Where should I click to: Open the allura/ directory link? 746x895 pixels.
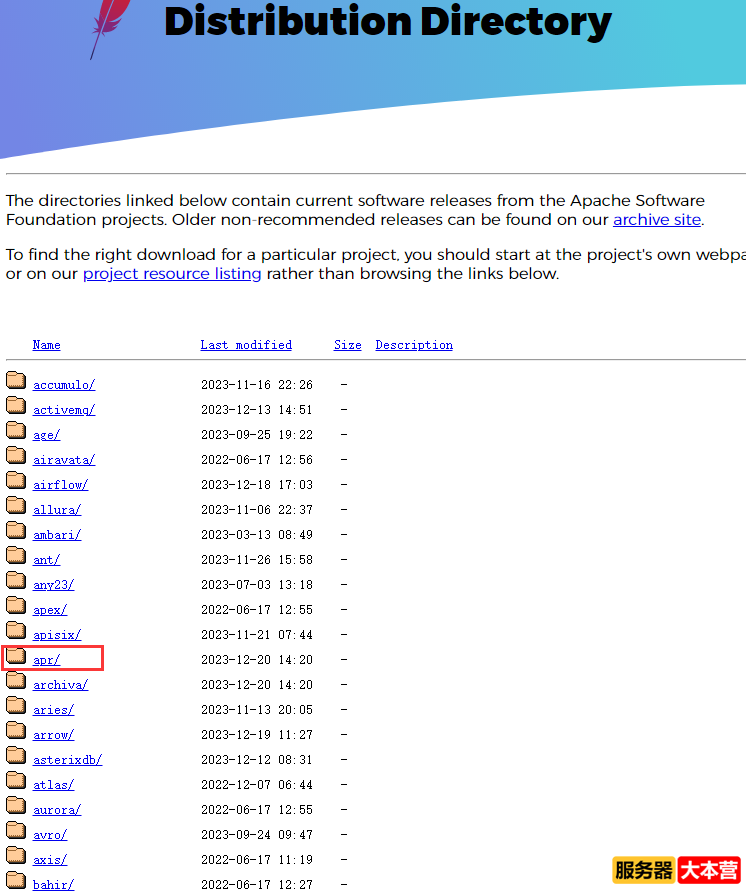pyautogui.click(x=57, y=510)
